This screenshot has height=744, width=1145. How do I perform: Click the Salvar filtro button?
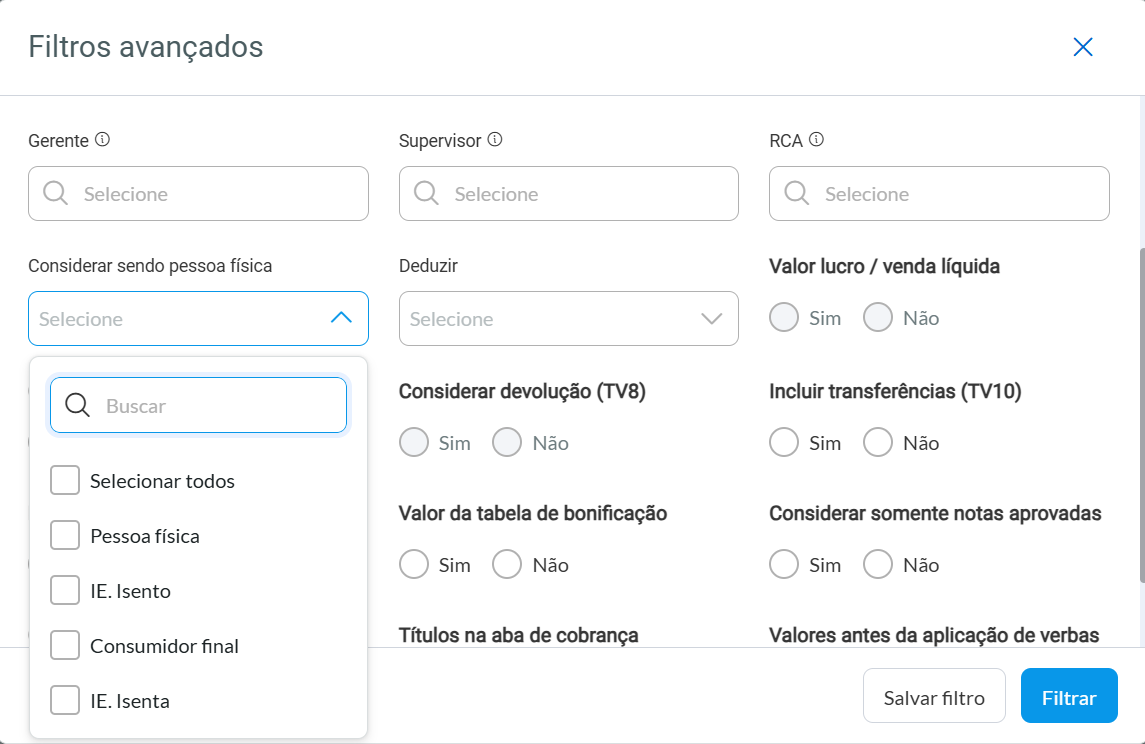[934, 696]
